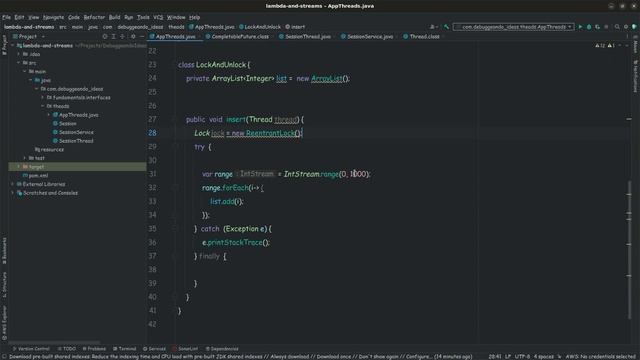Open the Project tool window stripe button
The image size is (640, 360).
4,44
